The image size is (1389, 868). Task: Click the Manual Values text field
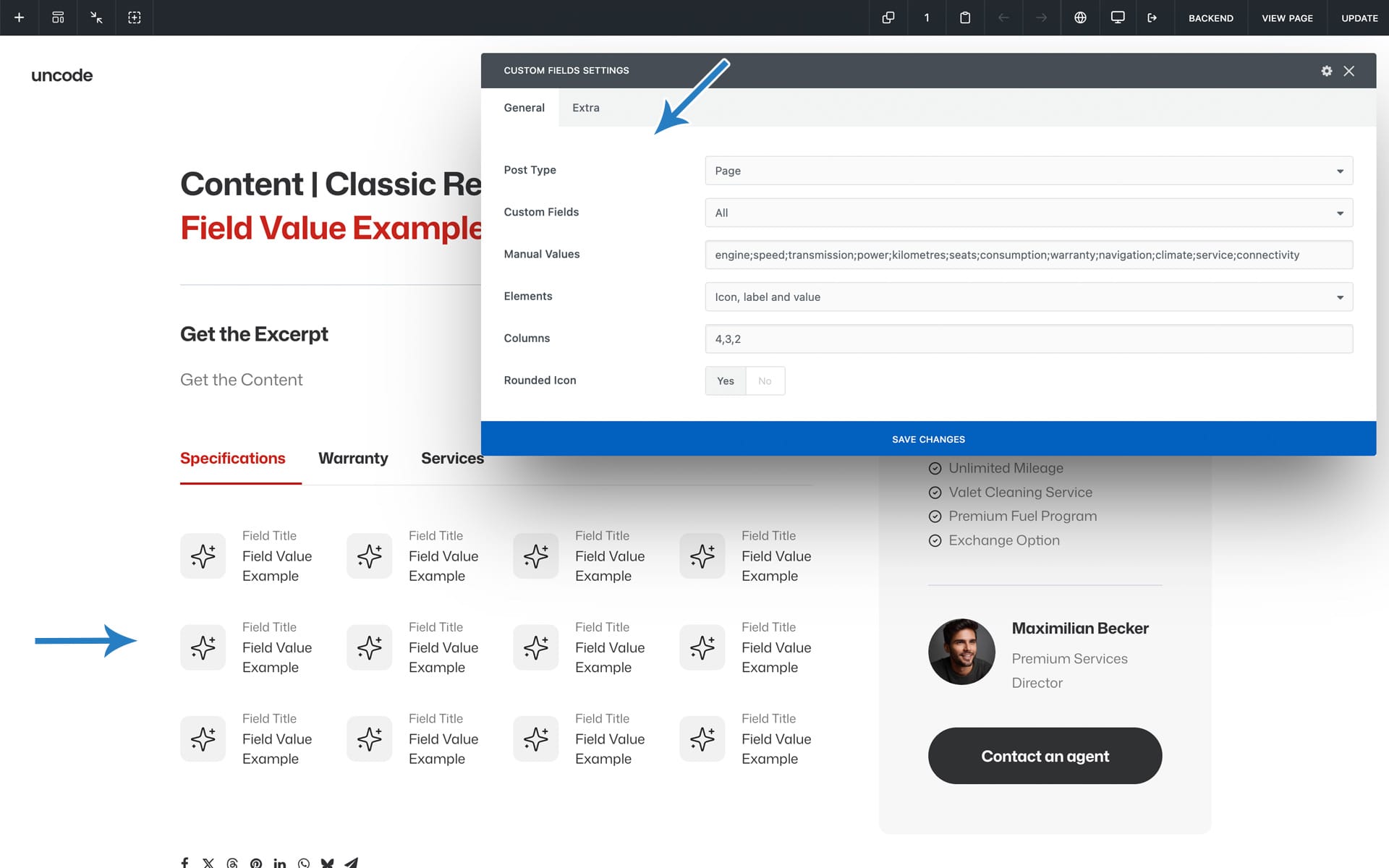pyautogui.click(x=1029, y=255)
